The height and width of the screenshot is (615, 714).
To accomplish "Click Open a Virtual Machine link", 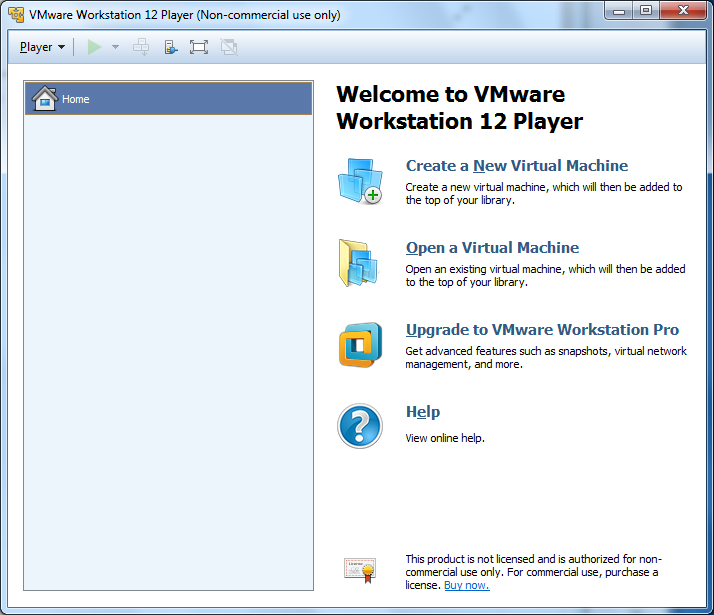I will coord(492,248).
